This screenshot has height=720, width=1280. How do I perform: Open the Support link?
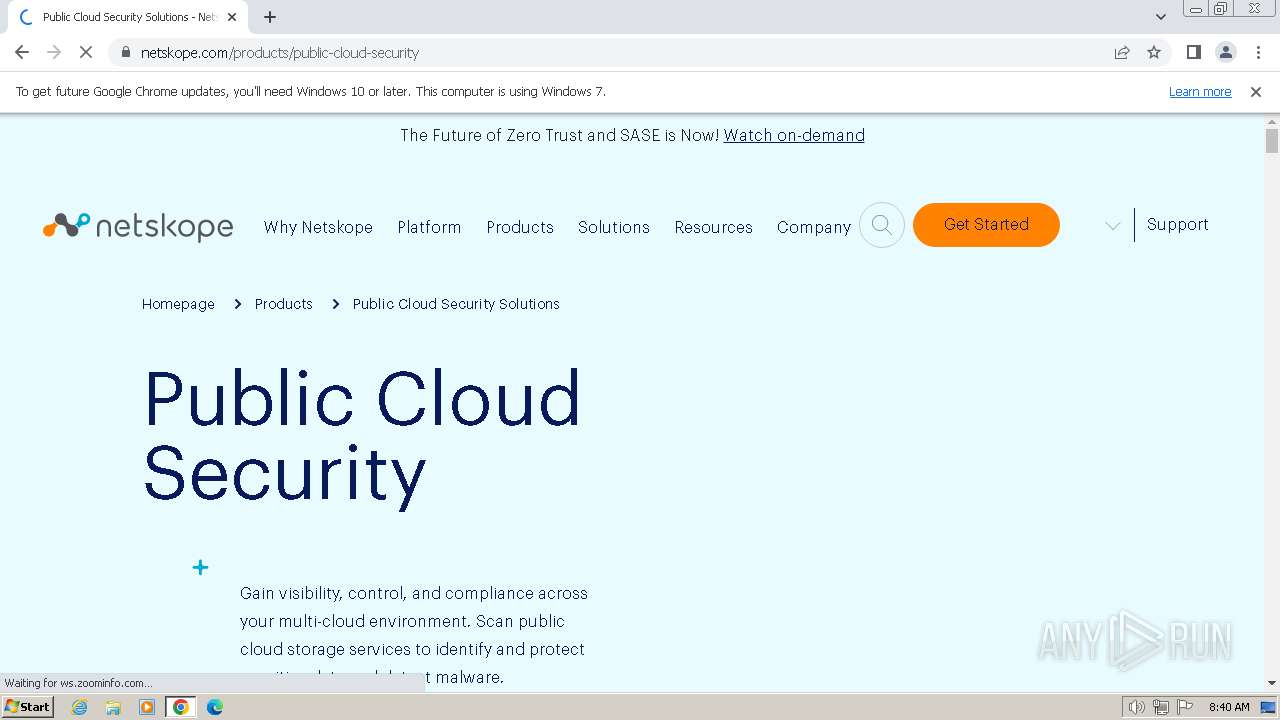(x=1178, y=225)
